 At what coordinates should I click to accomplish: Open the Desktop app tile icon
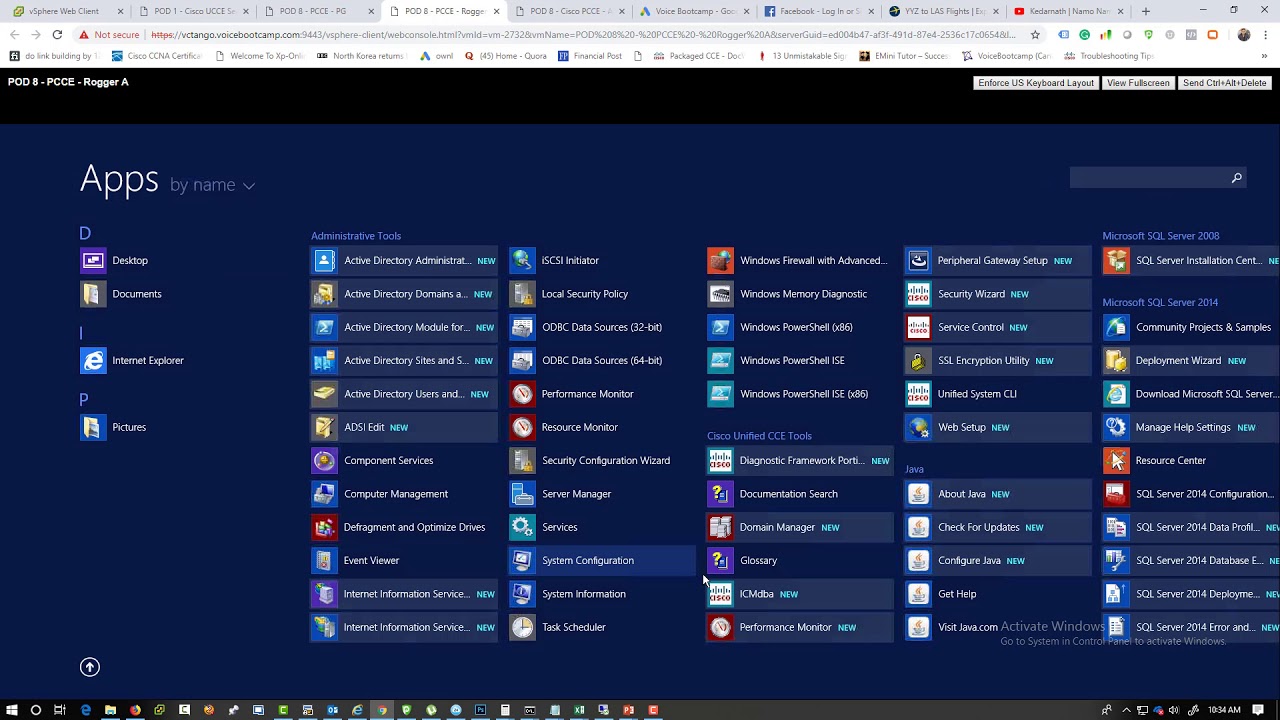[x=93, y=261]
